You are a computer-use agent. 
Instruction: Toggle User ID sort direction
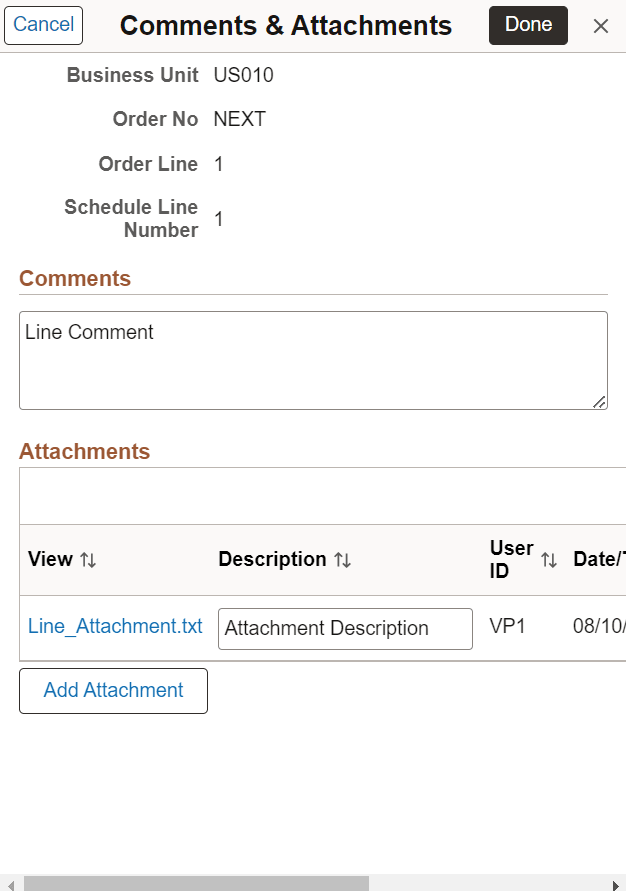(548, 560)
